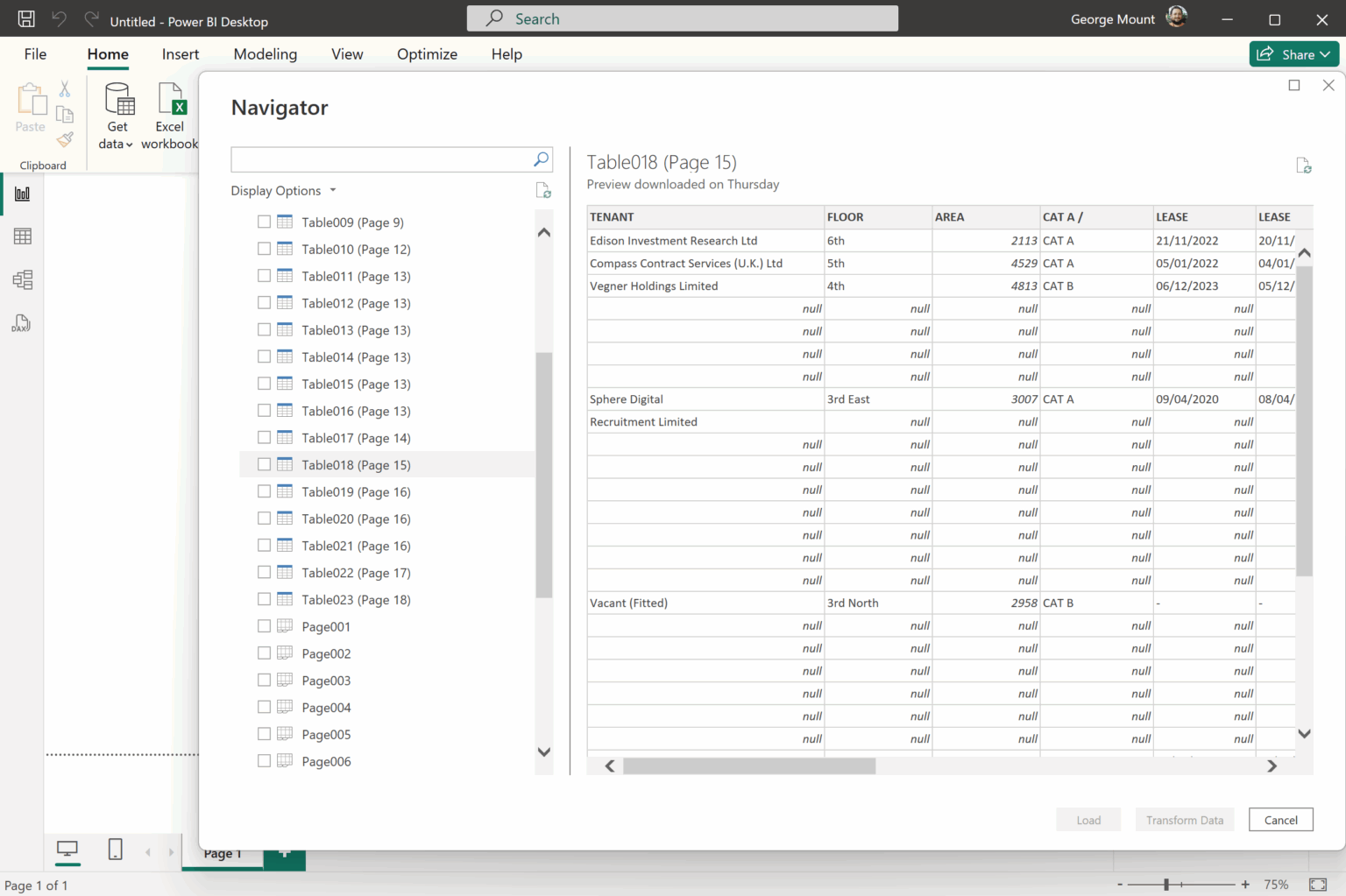
Task: Open Model view in left sidebar
Action: point(23,280)
